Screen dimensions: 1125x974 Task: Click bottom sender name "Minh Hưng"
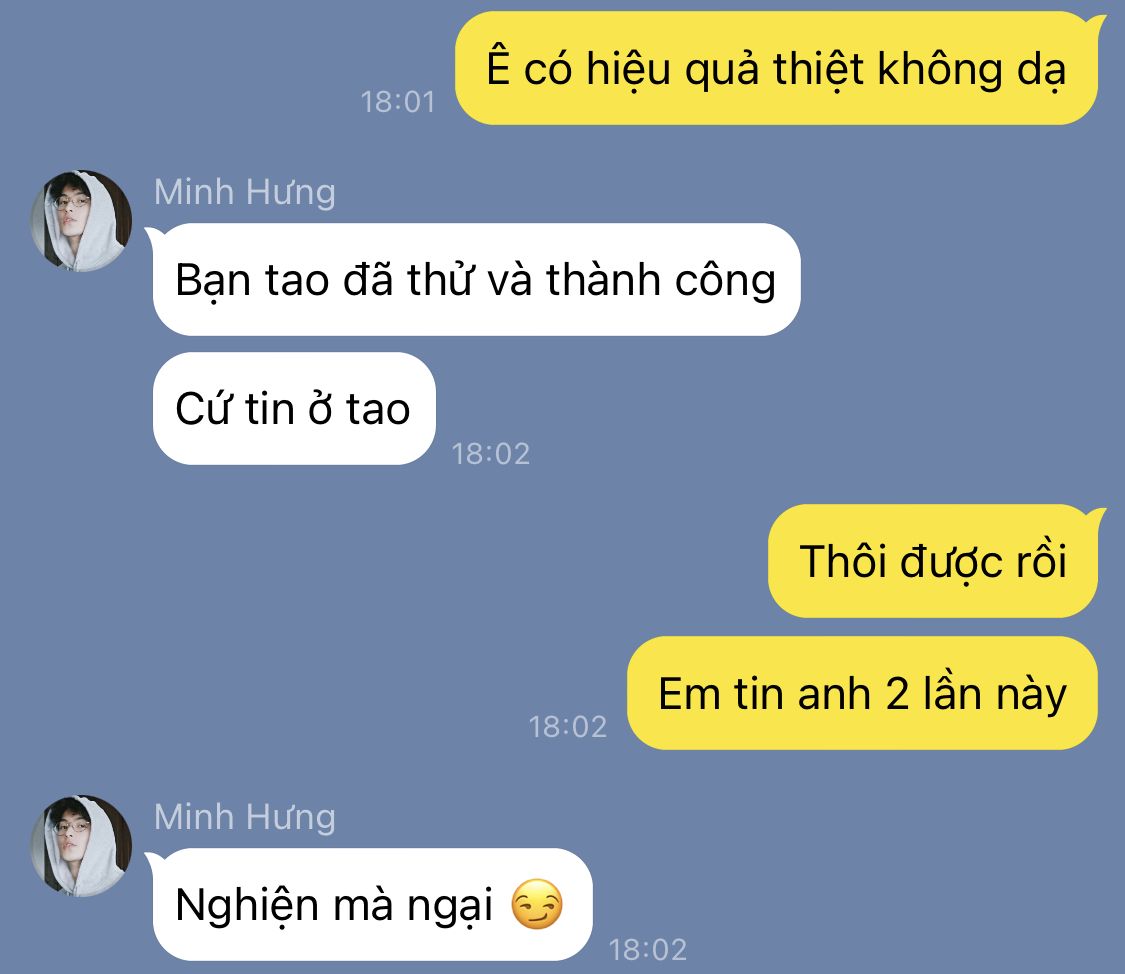point(245,817)
